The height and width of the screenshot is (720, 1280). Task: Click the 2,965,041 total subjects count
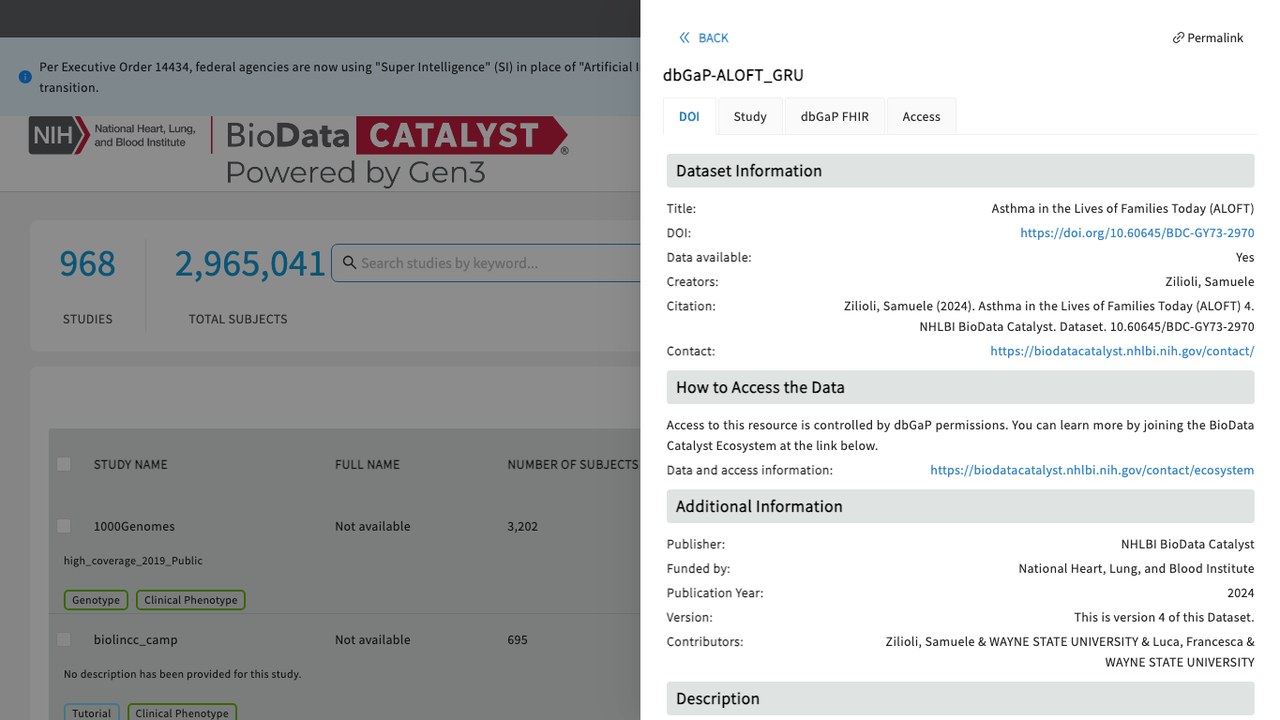tap(250, 264)
